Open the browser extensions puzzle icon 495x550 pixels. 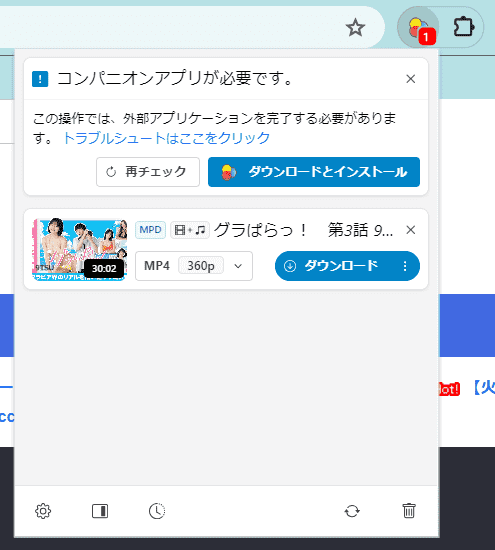(x=464, y=27)
